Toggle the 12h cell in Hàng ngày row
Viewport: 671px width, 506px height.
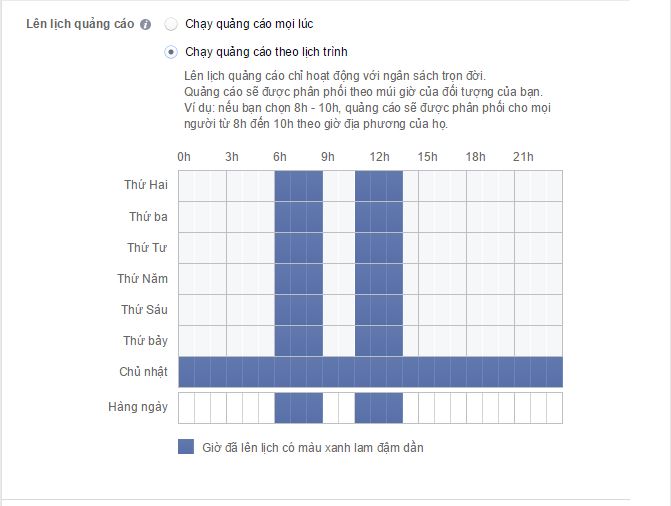pyautogui.click(x=378, y=407)
